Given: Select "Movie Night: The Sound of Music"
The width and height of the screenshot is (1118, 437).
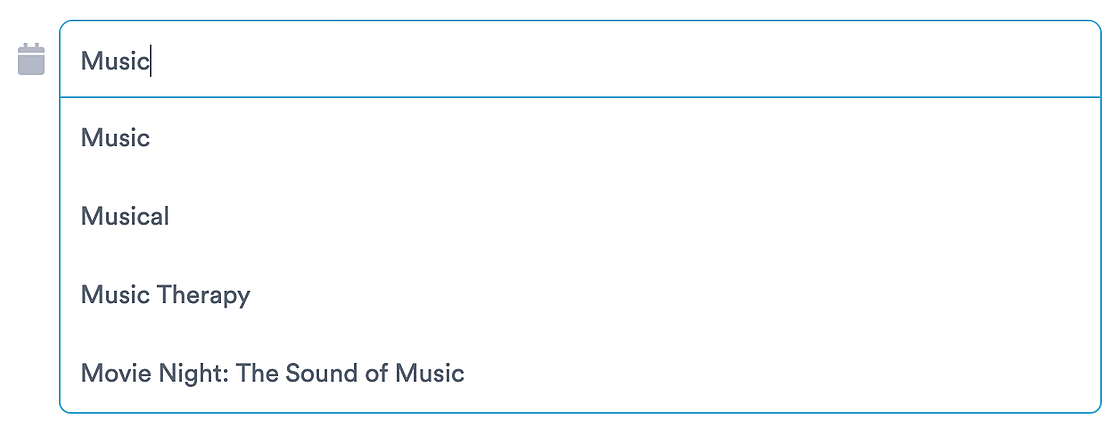Looking at the screenshot, I should point(272,374).
